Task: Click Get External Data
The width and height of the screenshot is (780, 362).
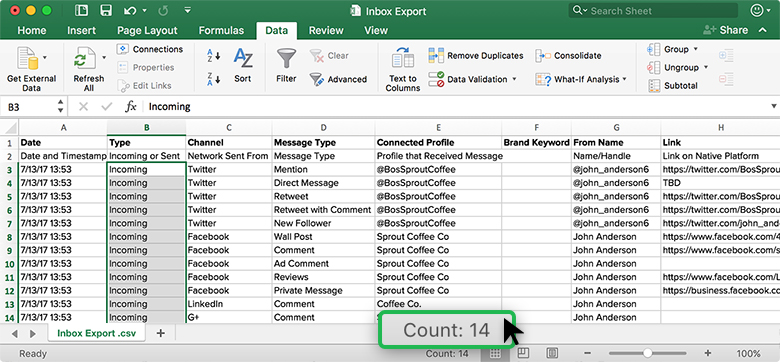Action: pos(31,70)
